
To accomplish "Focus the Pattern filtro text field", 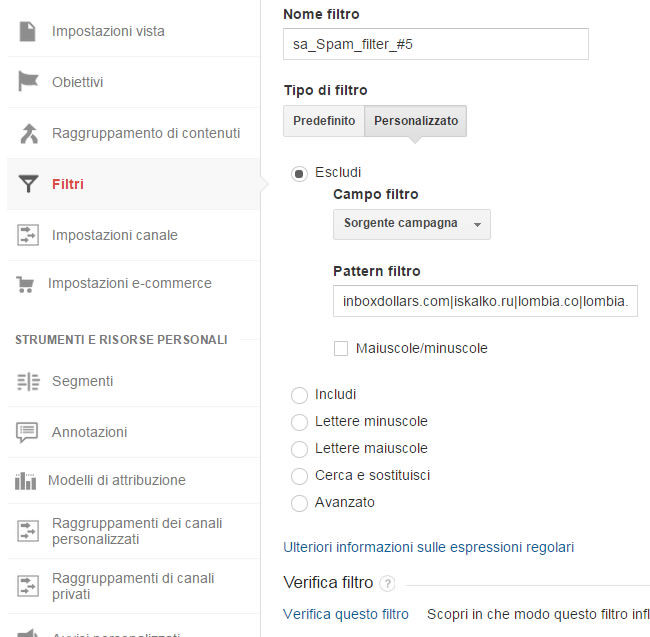I will pos(485,301).
